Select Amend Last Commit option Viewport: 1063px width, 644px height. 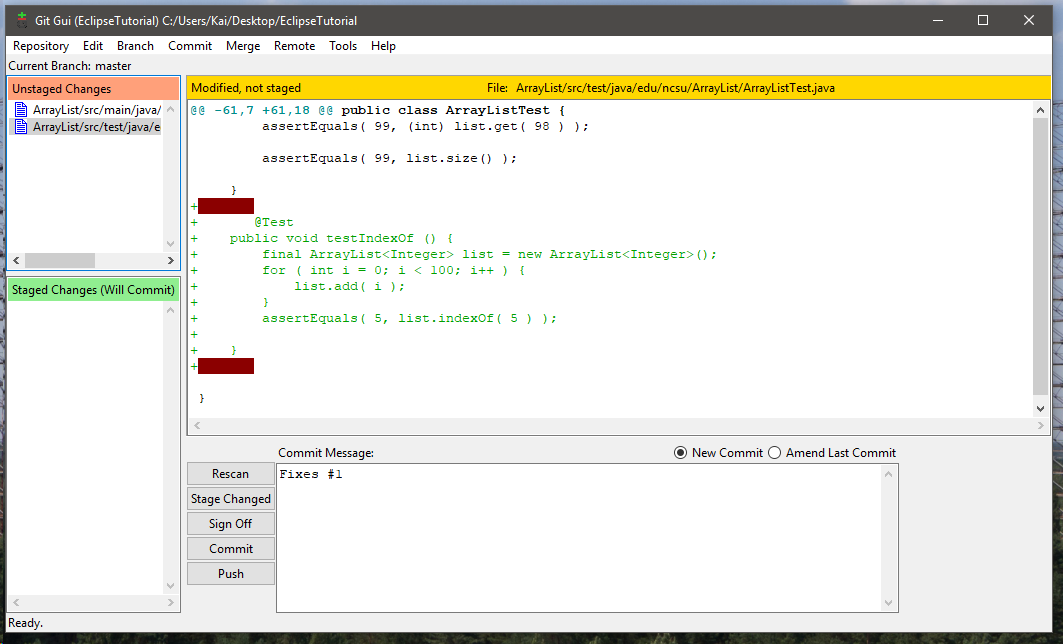(774, 453)
